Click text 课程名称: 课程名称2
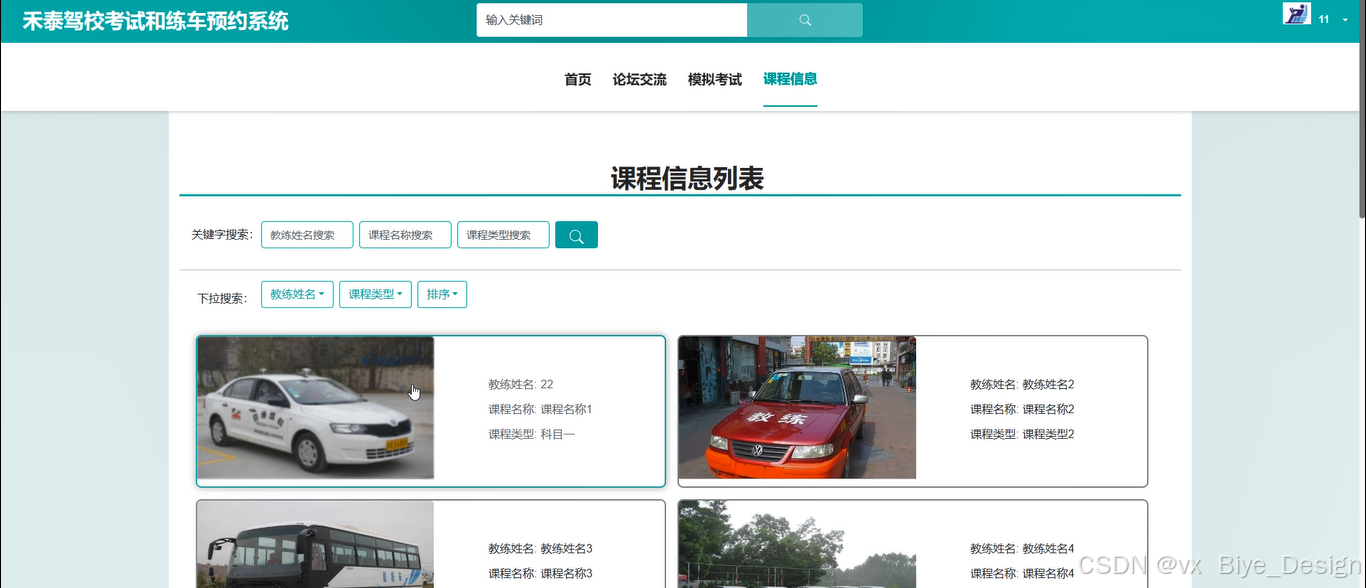Screen dimensions: 1366x588 tap(1022, 409)
